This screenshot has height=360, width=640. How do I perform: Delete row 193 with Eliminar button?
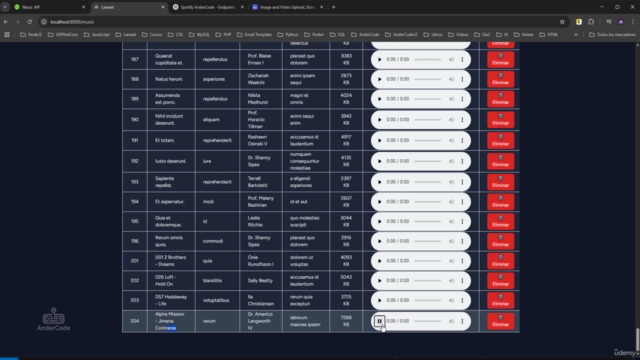pos(500,182)
